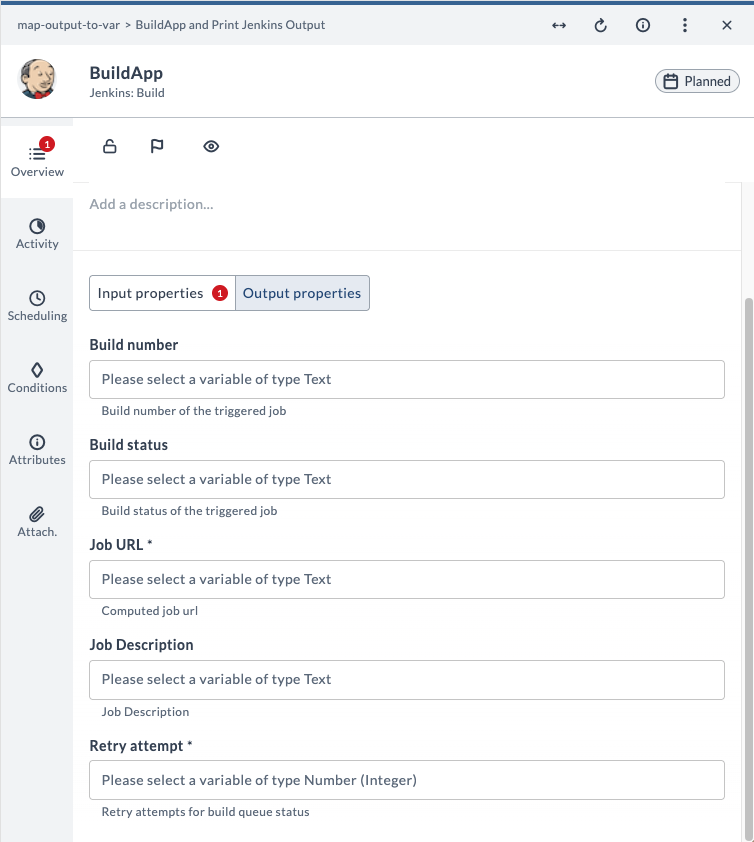Open the Scheduling sidebar section

point(37,306)
